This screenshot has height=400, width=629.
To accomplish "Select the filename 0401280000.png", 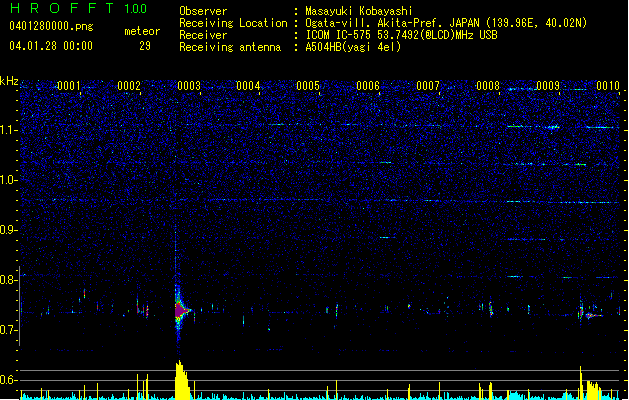I will click(51, 26).
